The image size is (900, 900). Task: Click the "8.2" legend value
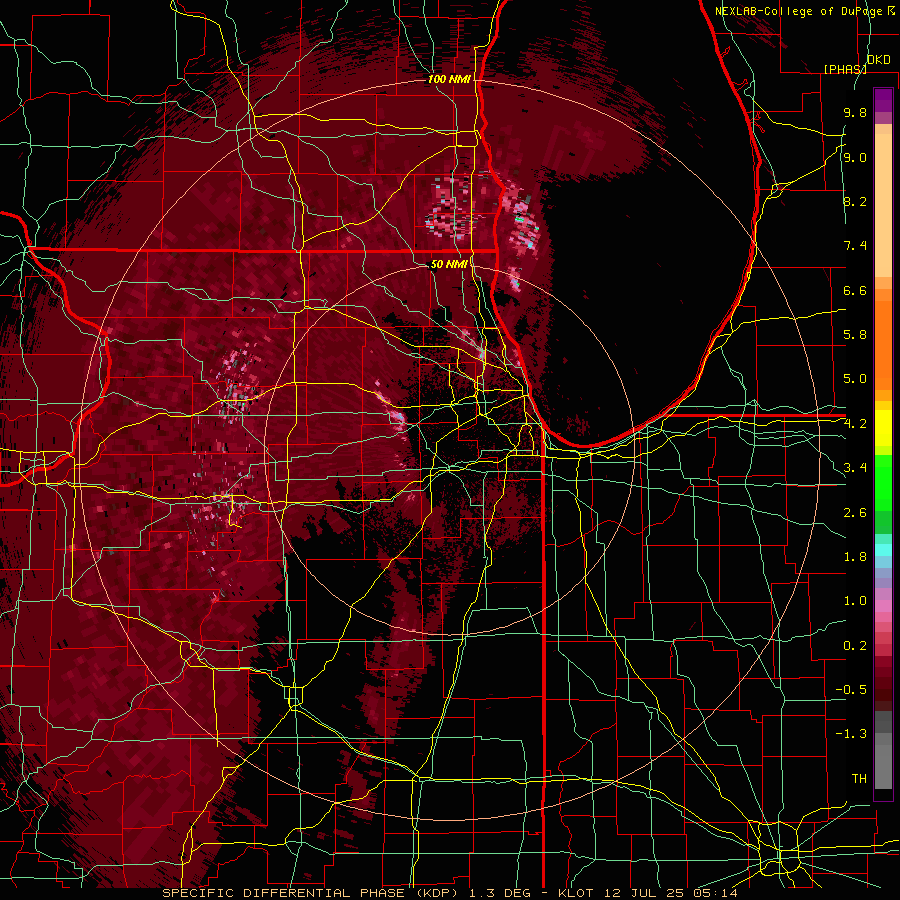click(855, 201)
